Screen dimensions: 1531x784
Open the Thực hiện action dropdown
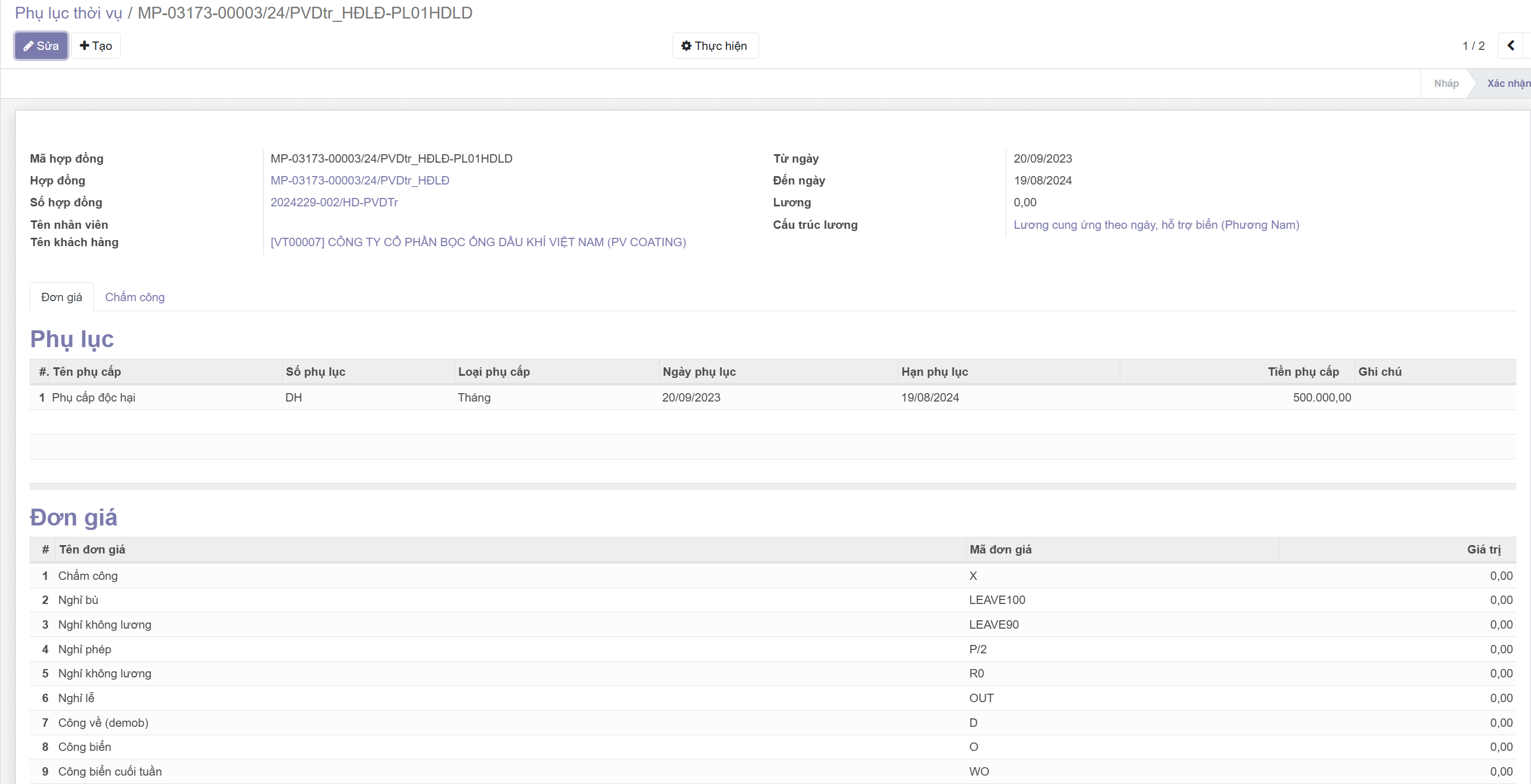click(x=715, y=46)
